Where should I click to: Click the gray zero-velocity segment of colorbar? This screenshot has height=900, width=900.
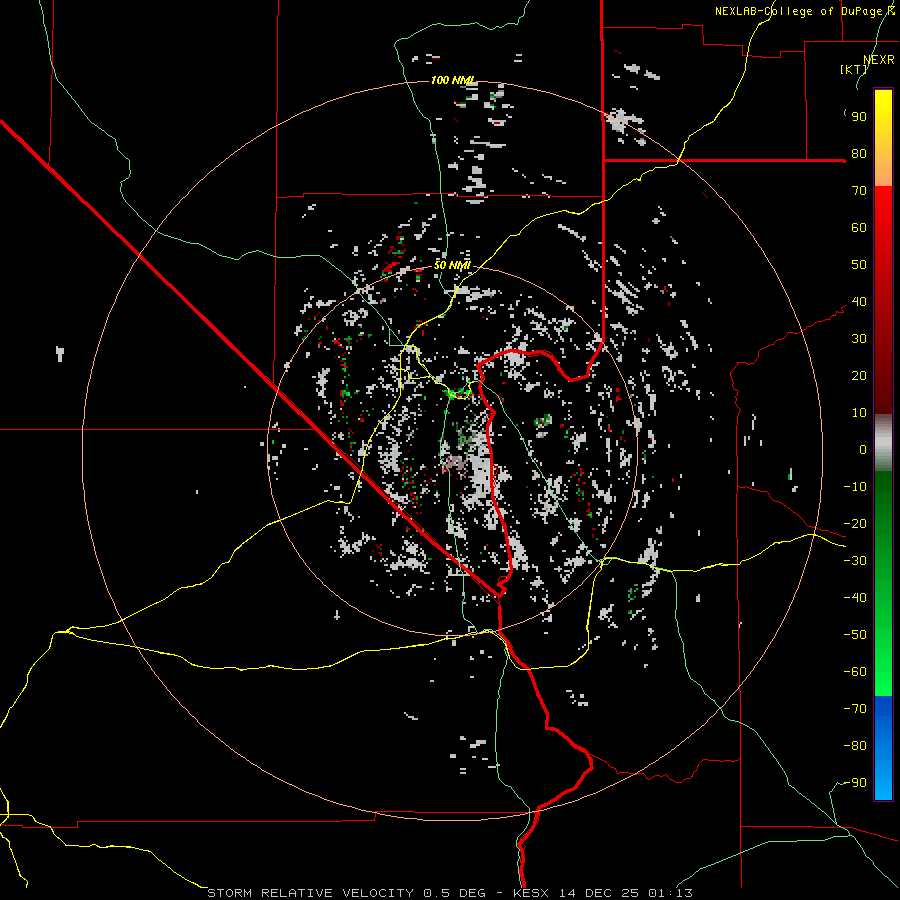point(883,443)
